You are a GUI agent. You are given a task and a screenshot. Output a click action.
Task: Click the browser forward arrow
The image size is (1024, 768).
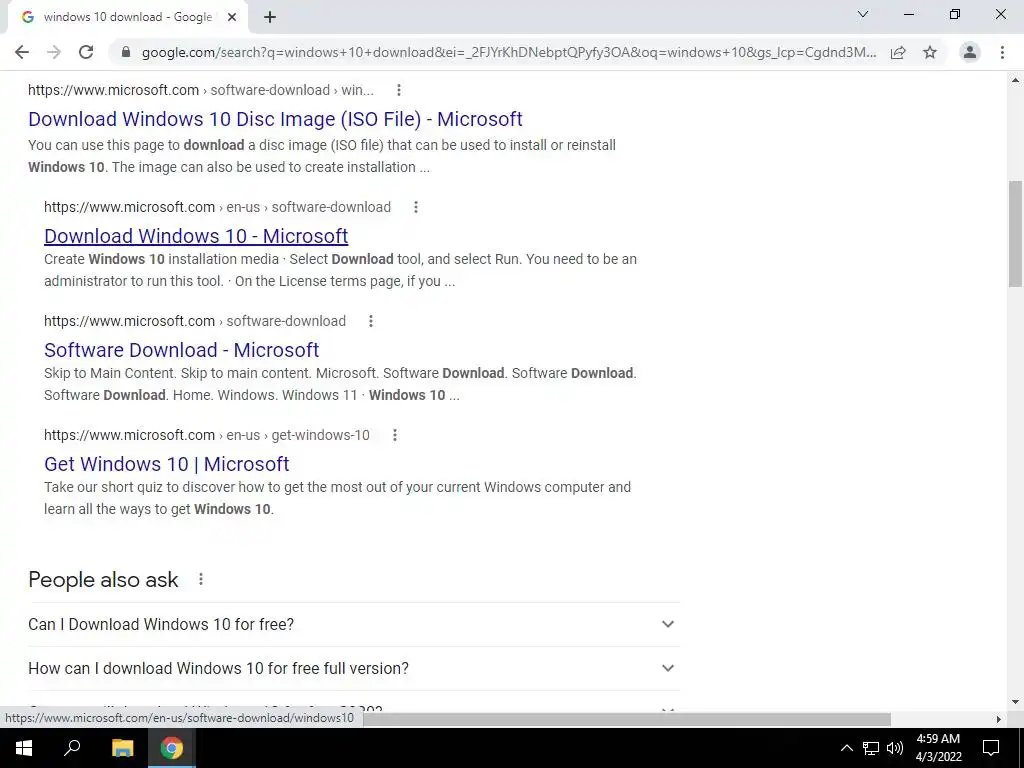[x=54, y=52]
